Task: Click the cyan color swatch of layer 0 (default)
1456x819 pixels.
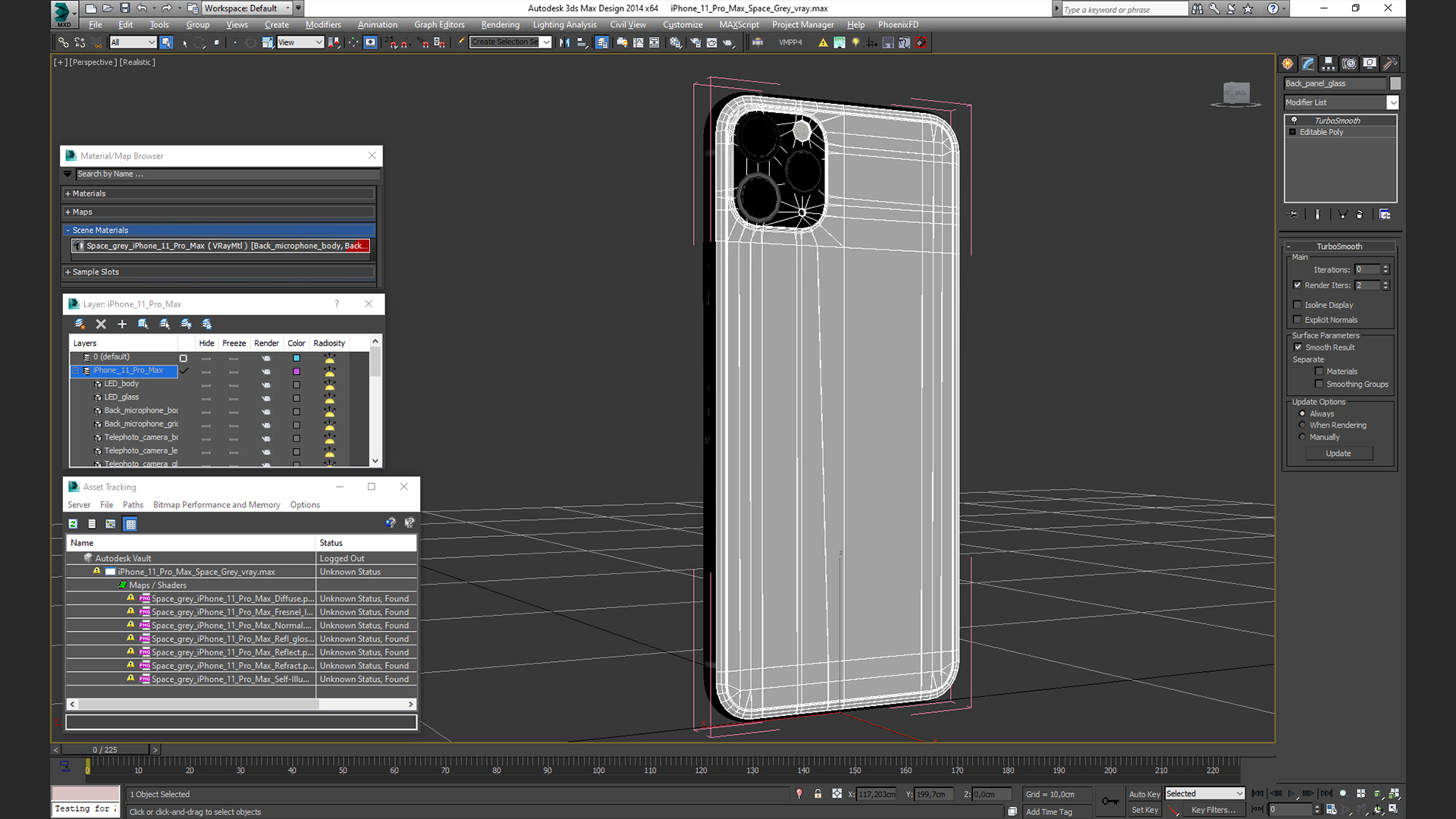Action: [297, 358]
